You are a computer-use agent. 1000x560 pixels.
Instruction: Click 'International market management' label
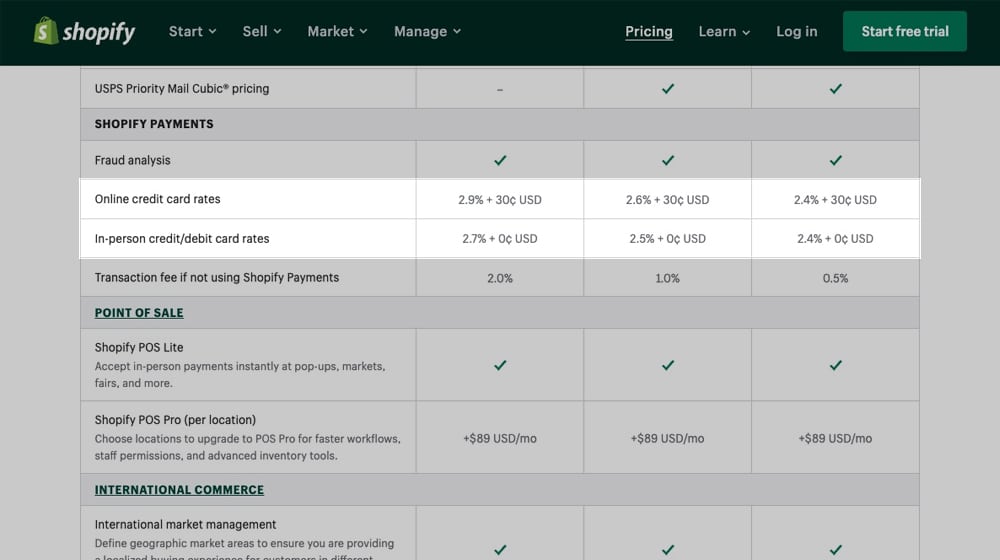tap(186, 524)
